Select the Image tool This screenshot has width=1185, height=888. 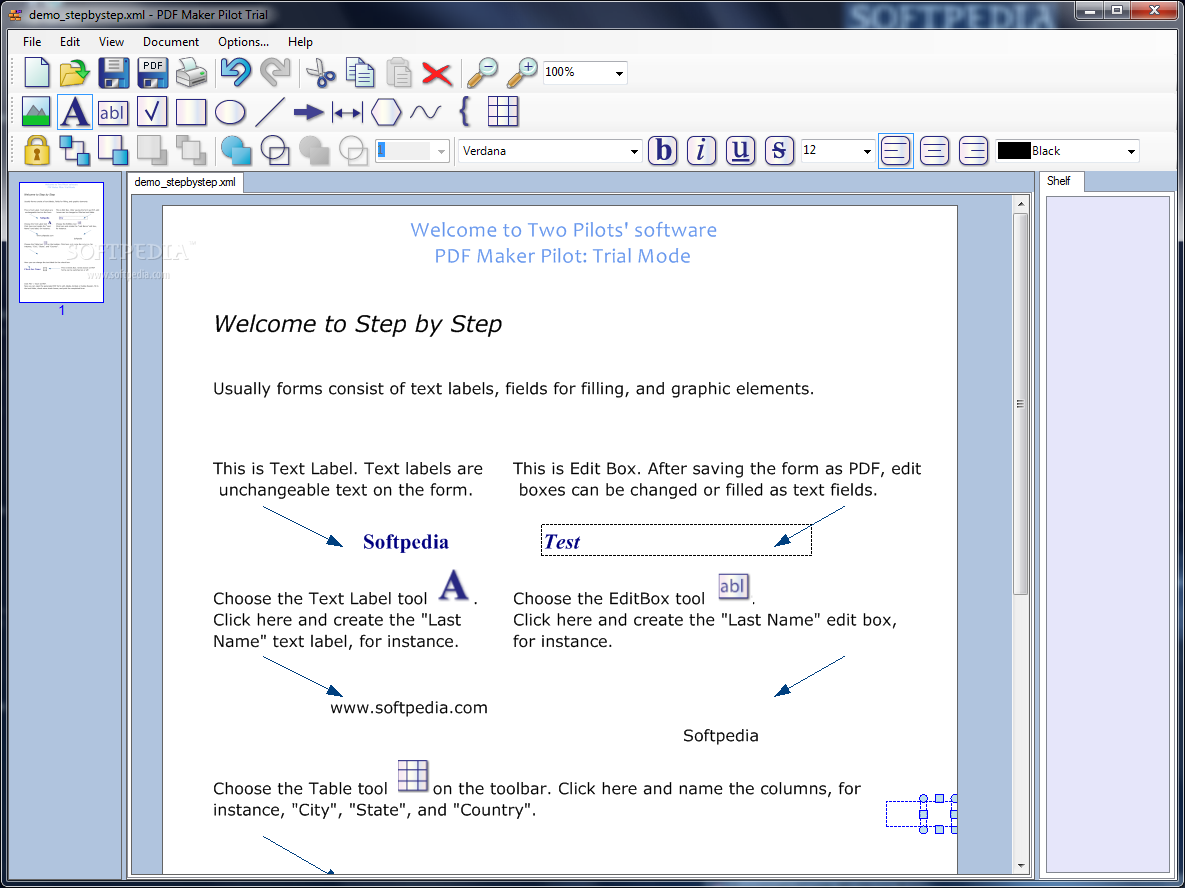(36, 112)
